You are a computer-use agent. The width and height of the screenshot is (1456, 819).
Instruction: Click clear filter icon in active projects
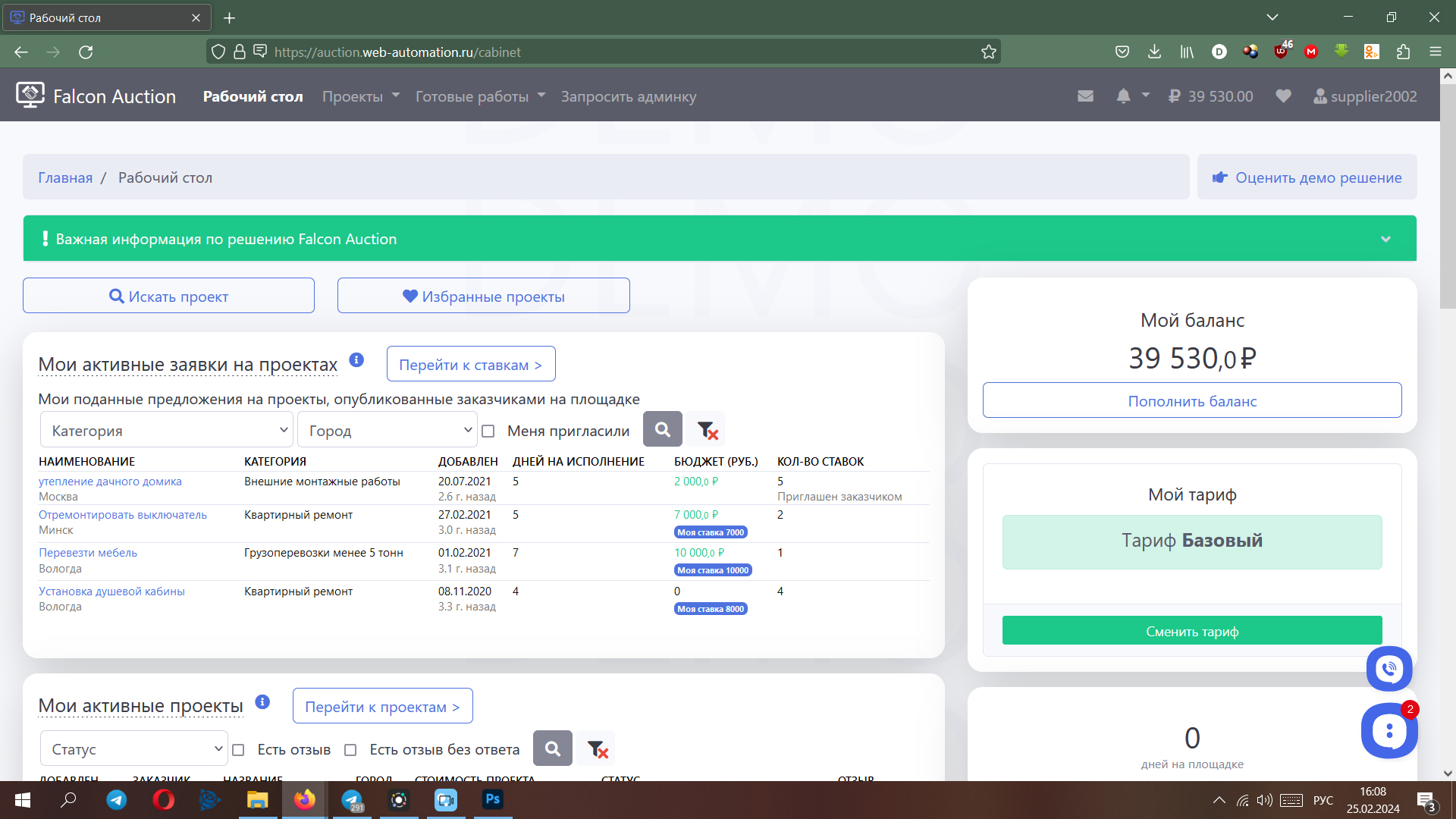point(597,749)
